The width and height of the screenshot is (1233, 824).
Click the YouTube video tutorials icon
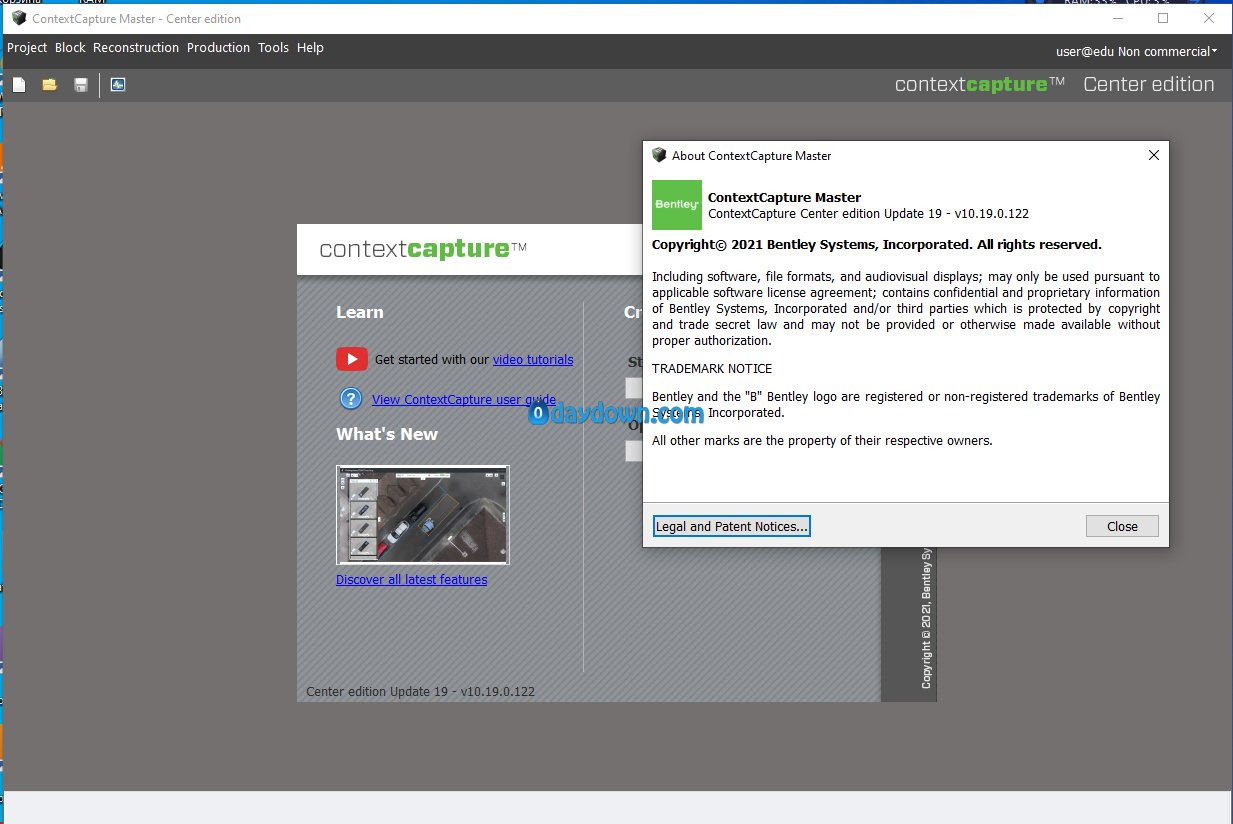(x=352, y=359)
